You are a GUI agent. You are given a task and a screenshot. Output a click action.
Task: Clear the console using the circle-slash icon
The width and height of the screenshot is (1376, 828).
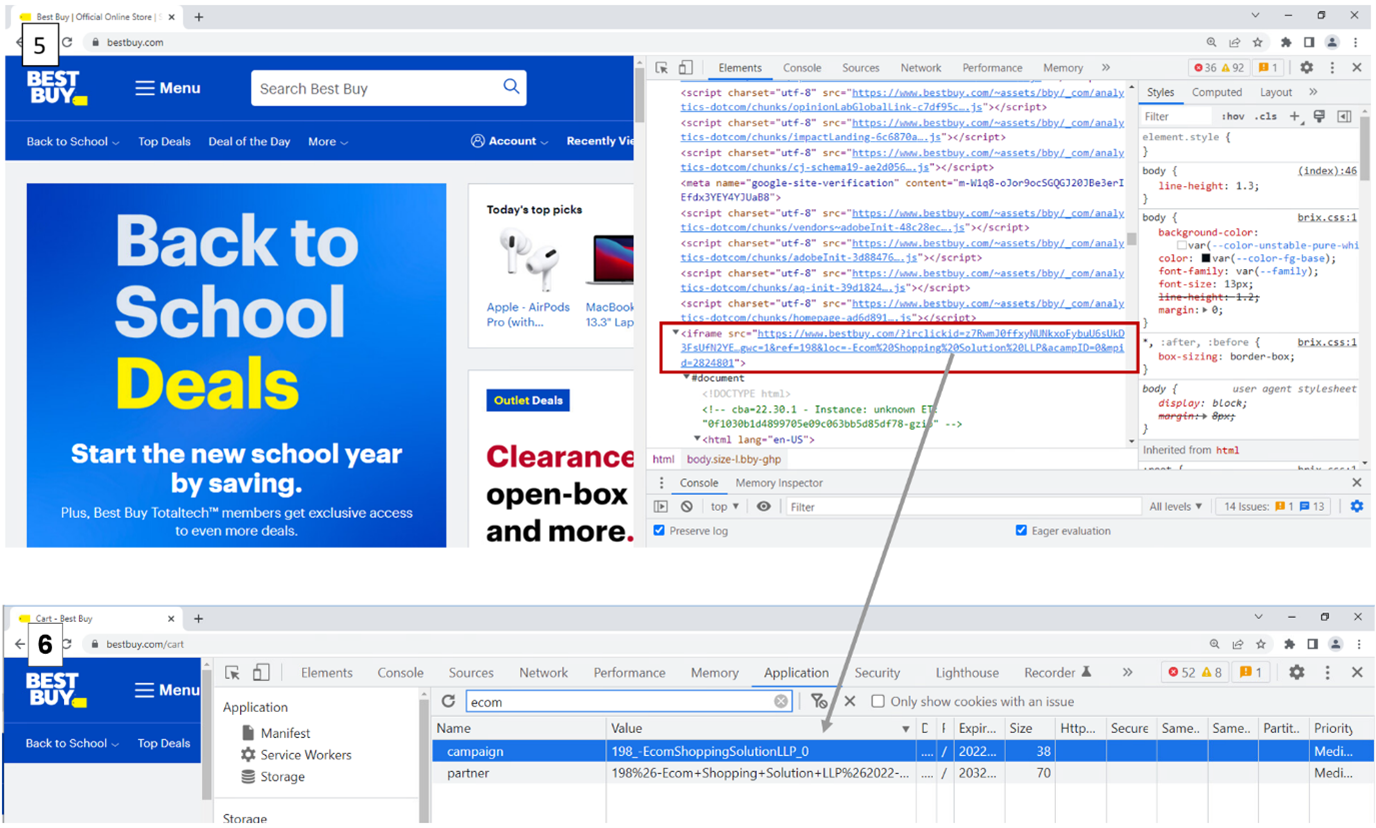tap(687, 507)
